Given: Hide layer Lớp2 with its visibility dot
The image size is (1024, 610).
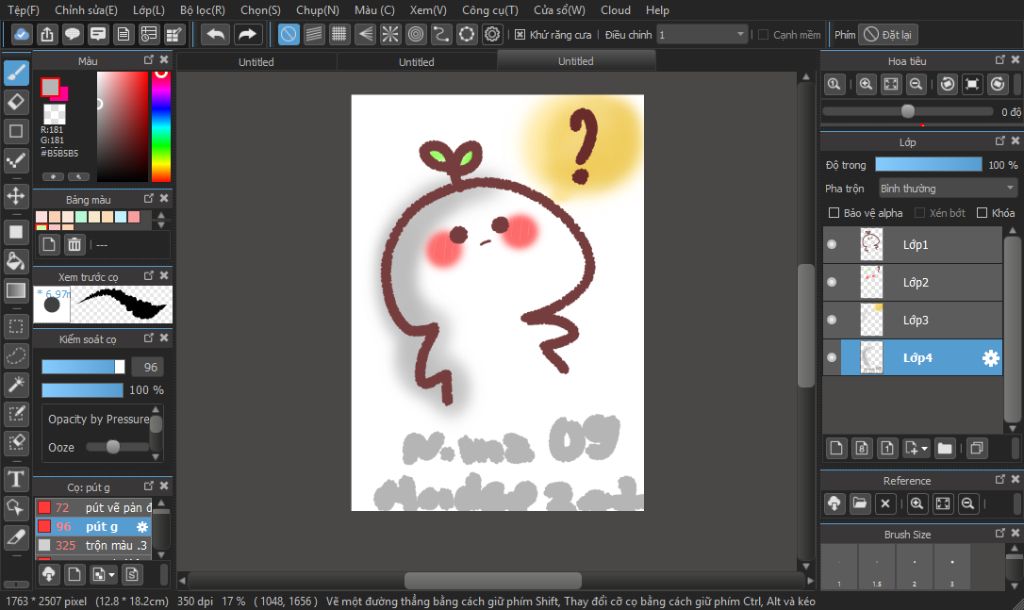Looking at the screenshot, I should [x=831, y=282].
